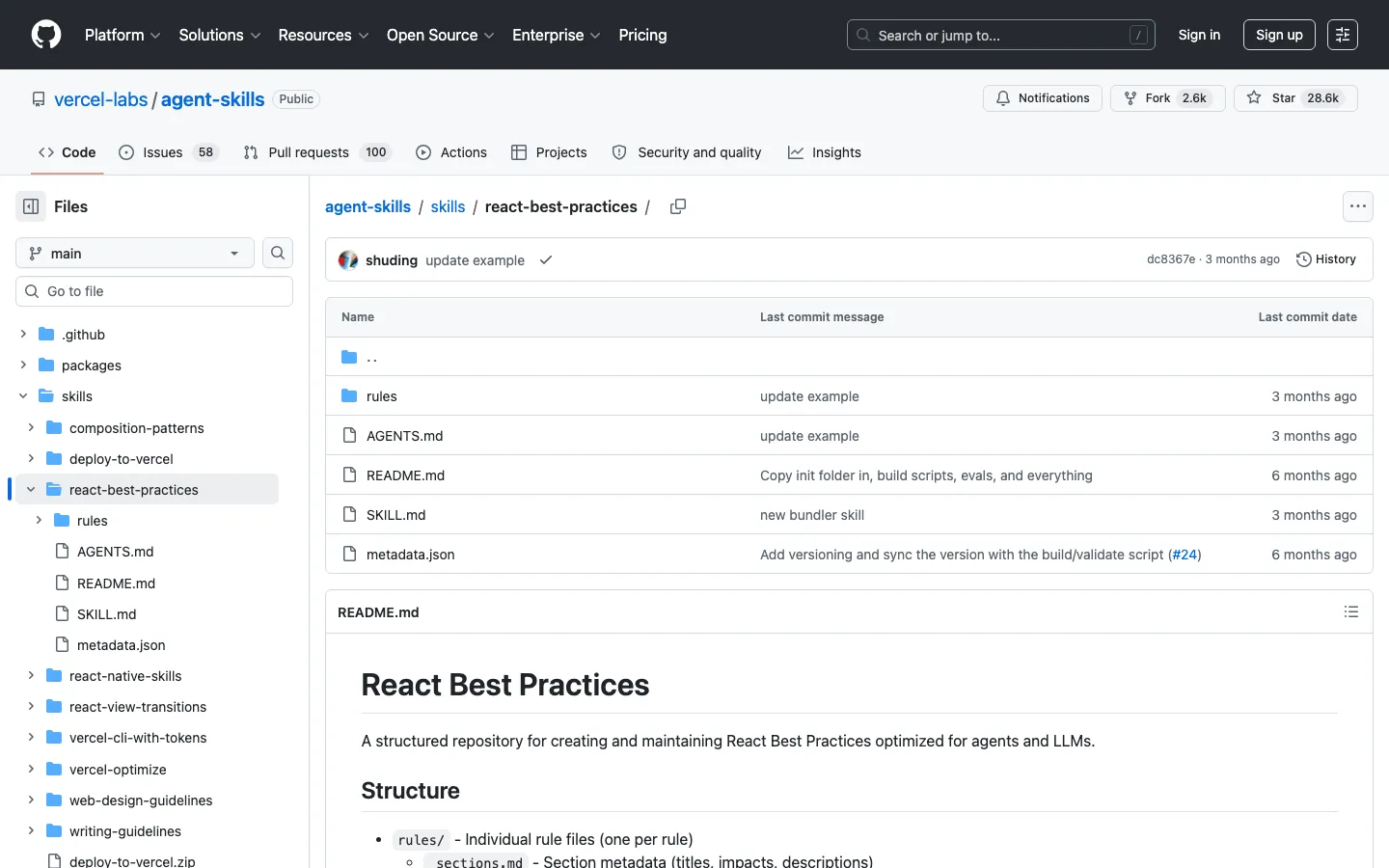Open the Security and quality tab

click(x=687, y=152)
